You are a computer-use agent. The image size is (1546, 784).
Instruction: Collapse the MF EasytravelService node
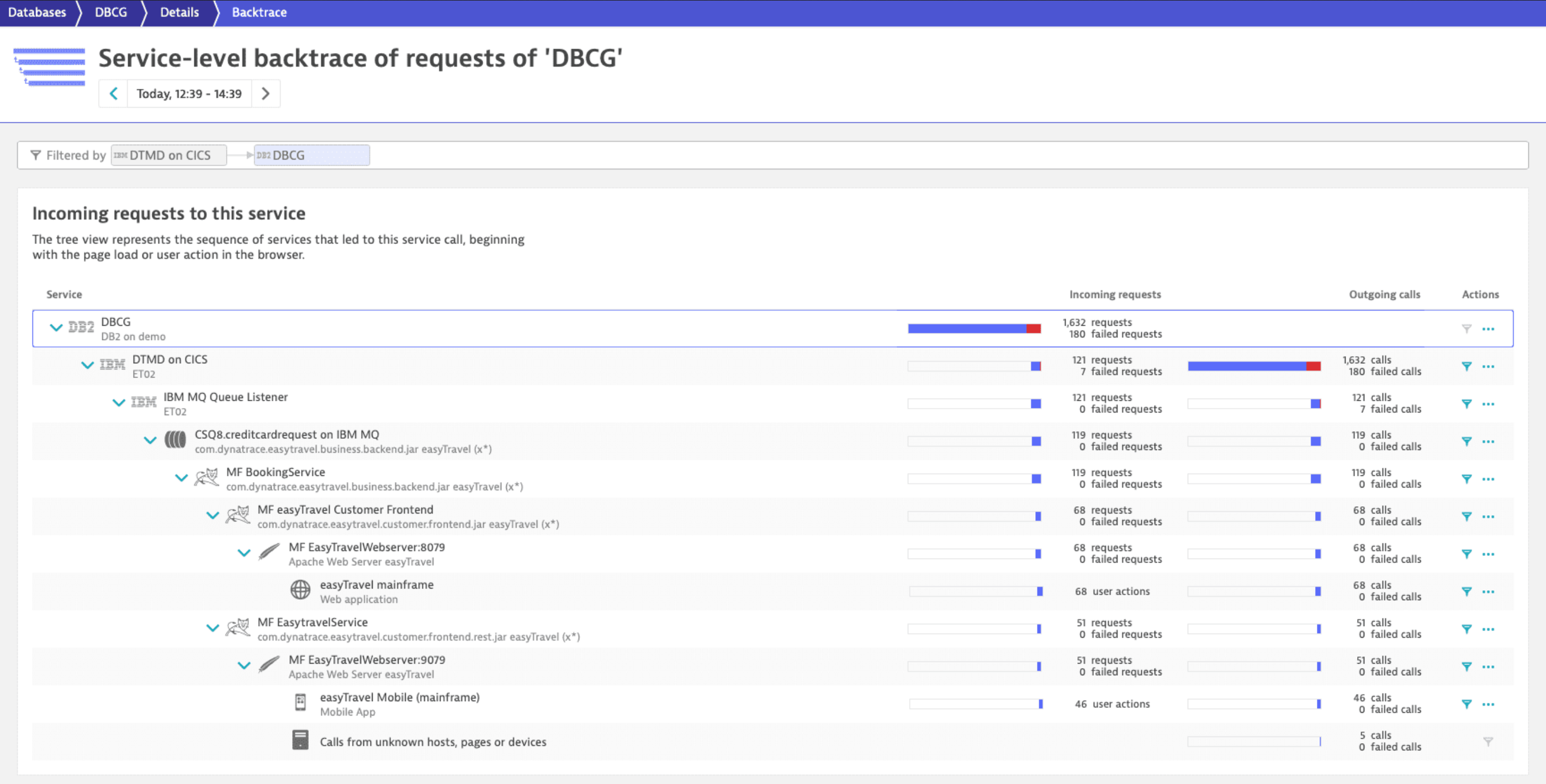point(213,628)
